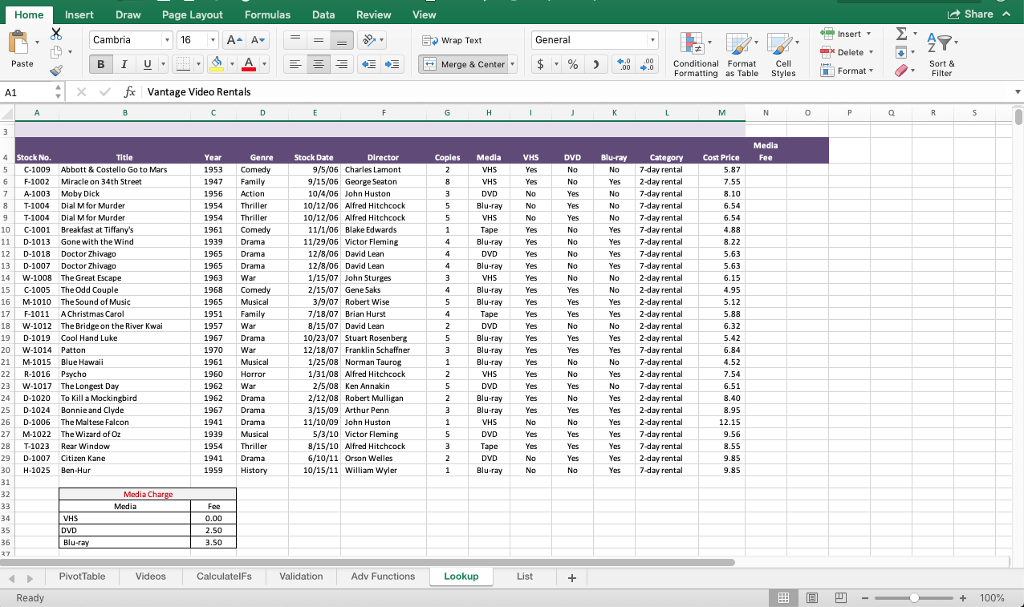Click the Delete cells button
Viewport: 1024px width, 607px height.
pos(847,52)
